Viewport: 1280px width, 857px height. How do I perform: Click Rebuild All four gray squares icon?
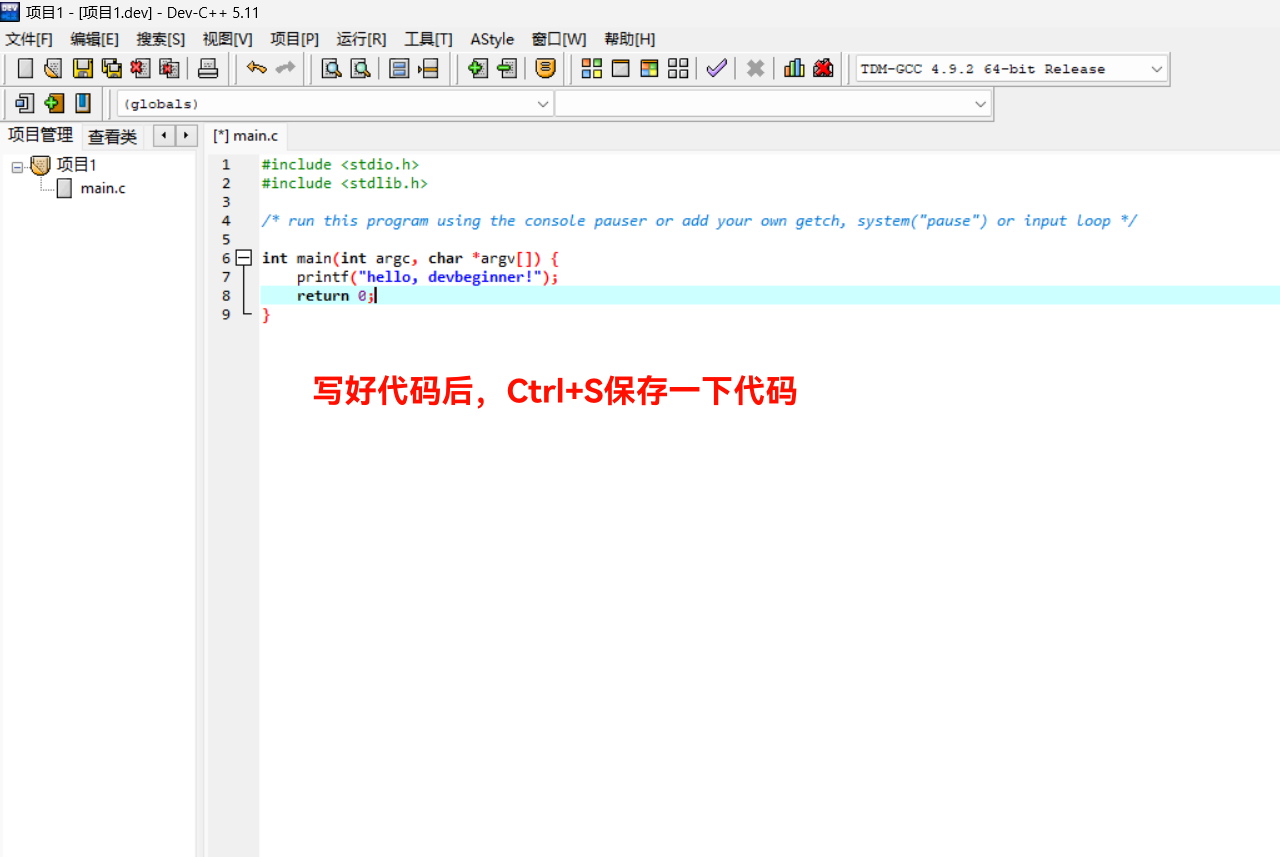click(x=678, y=68)
